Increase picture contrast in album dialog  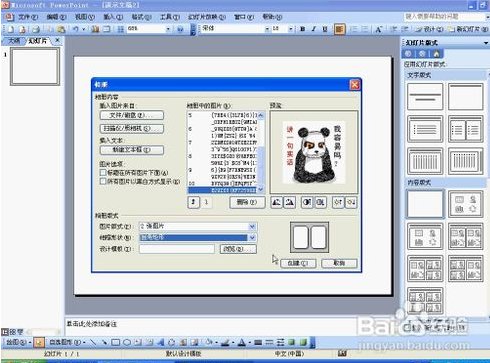(307, 202)
